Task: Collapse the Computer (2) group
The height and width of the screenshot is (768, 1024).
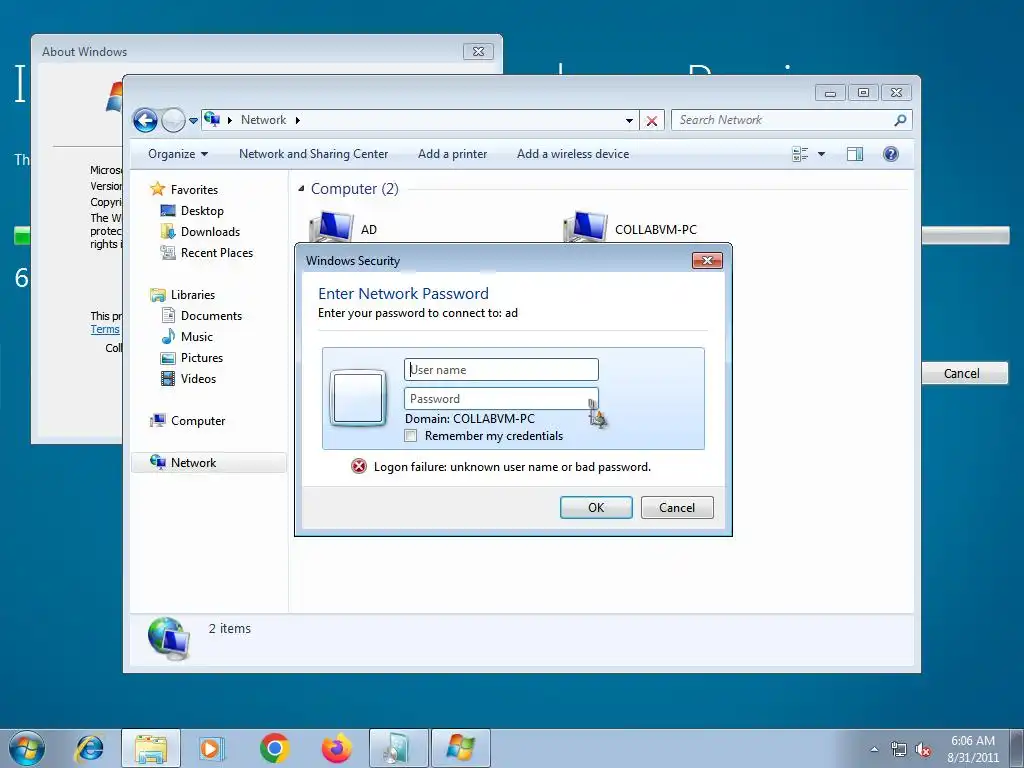Action: [x=301, y=189]
